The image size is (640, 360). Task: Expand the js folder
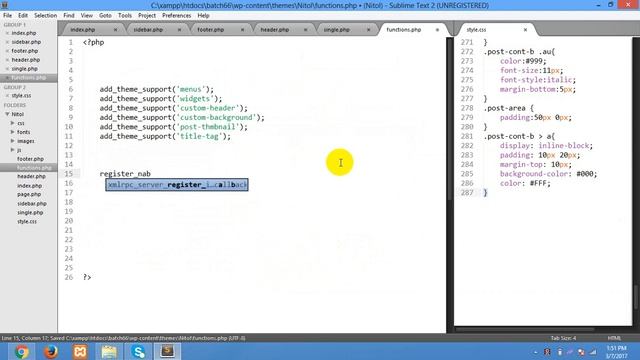(13, 150)
